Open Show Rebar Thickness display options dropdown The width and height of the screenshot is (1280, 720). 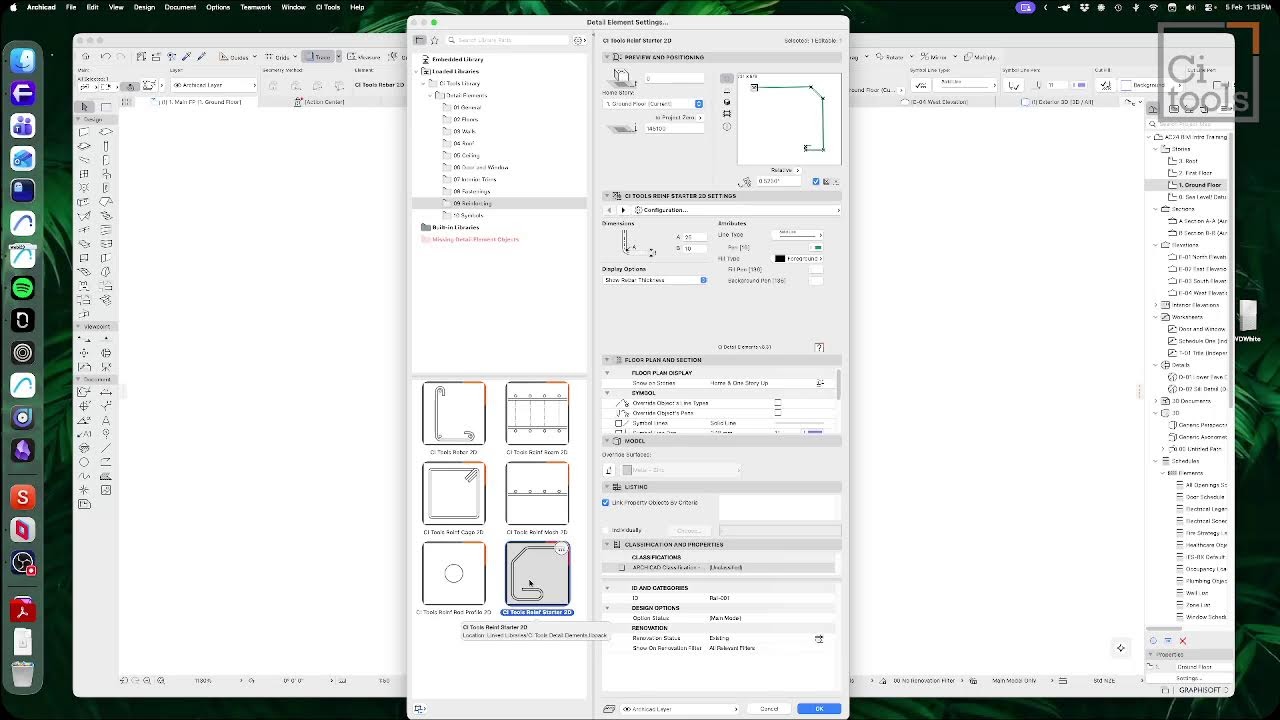click(x=655, y=280)
